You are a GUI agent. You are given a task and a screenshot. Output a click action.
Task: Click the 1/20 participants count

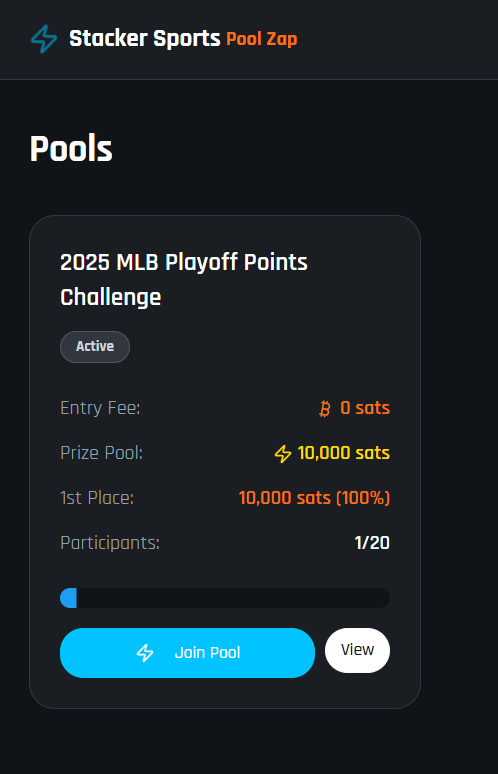pyautogui.click(x=372, y=543)
